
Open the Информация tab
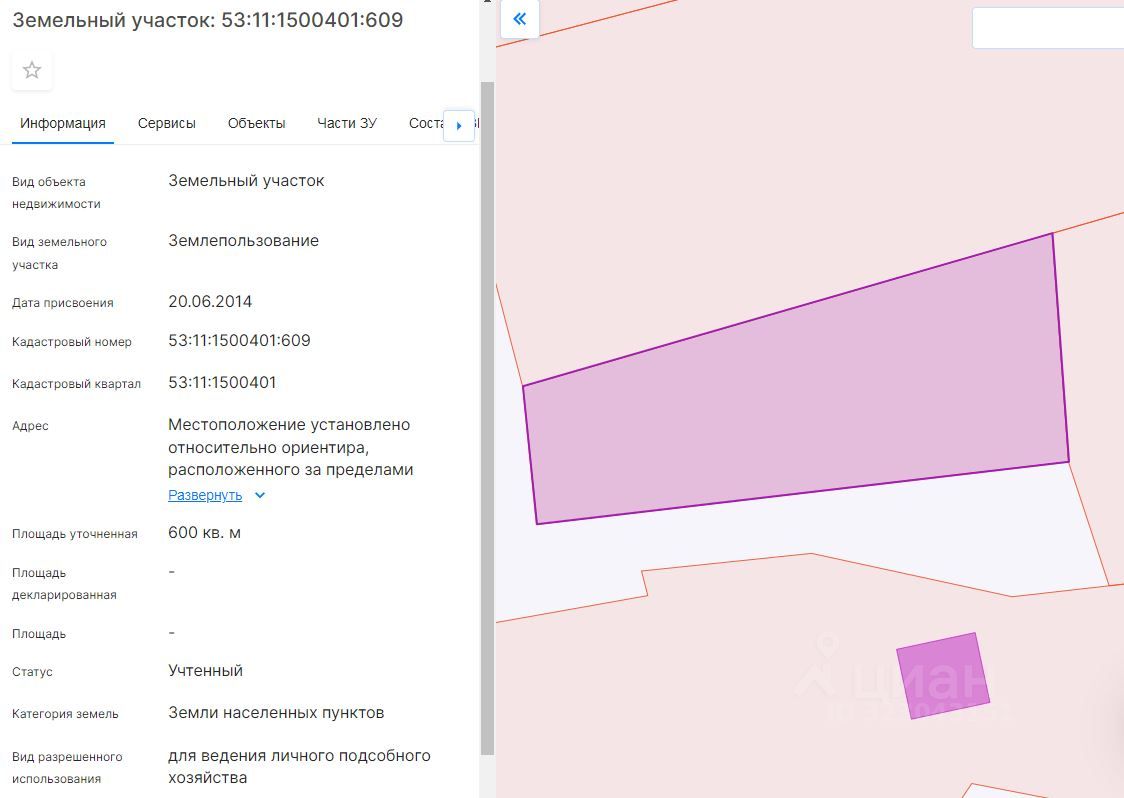pos(63,123)
